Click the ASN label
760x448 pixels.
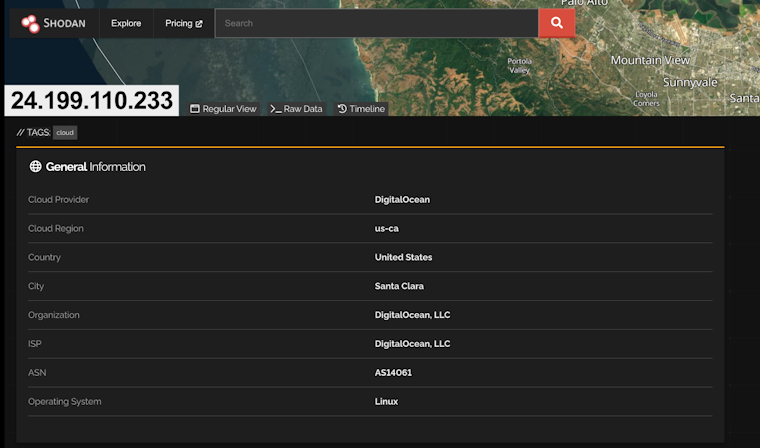(37, 372)
